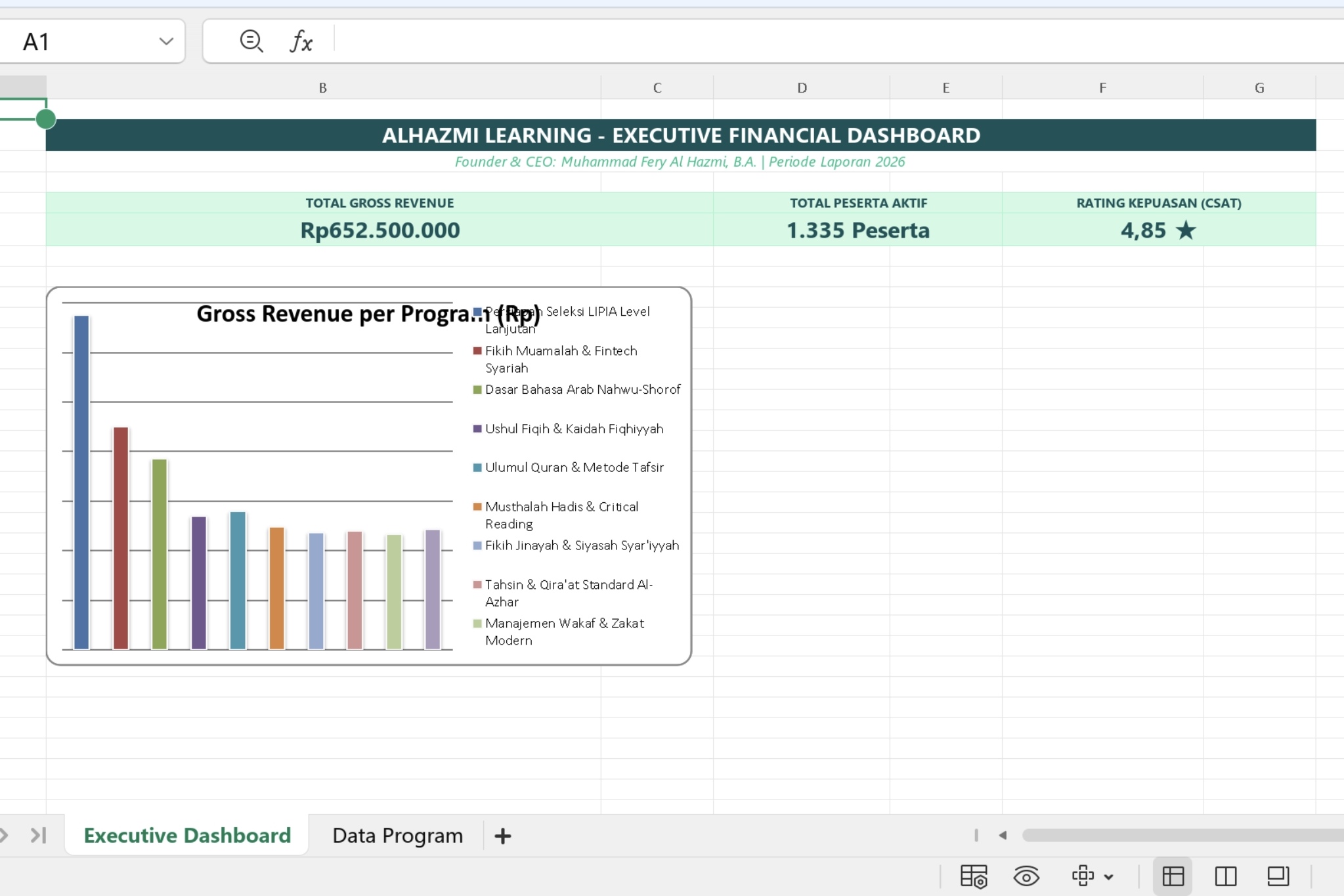
Task: Select column F header
Action: point(1103,88)
